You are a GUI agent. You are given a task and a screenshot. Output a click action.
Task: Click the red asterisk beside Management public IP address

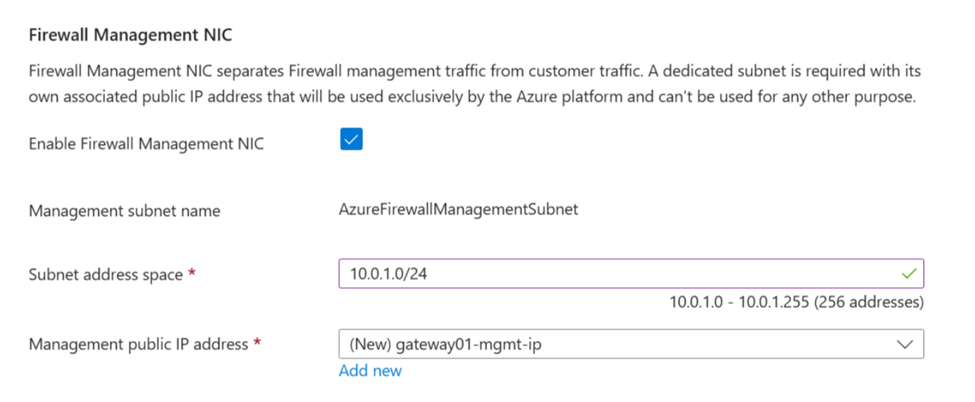pos(257,343)
